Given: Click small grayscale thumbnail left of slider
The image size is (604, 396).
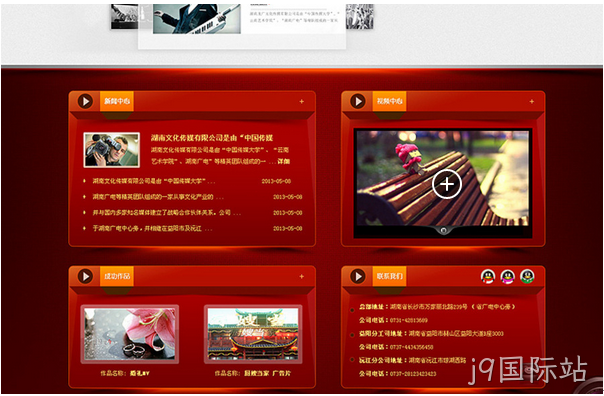Looking at the screenshot, I should pyautogui.click(x=124, y=17).
